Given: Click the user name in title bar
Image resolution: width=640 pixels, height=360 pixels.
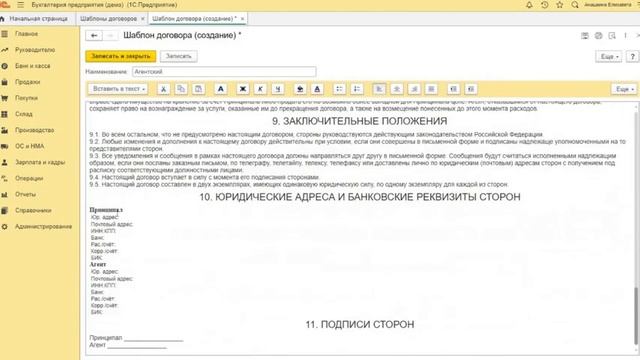Looking at the screenshot, I should (607, 5).
